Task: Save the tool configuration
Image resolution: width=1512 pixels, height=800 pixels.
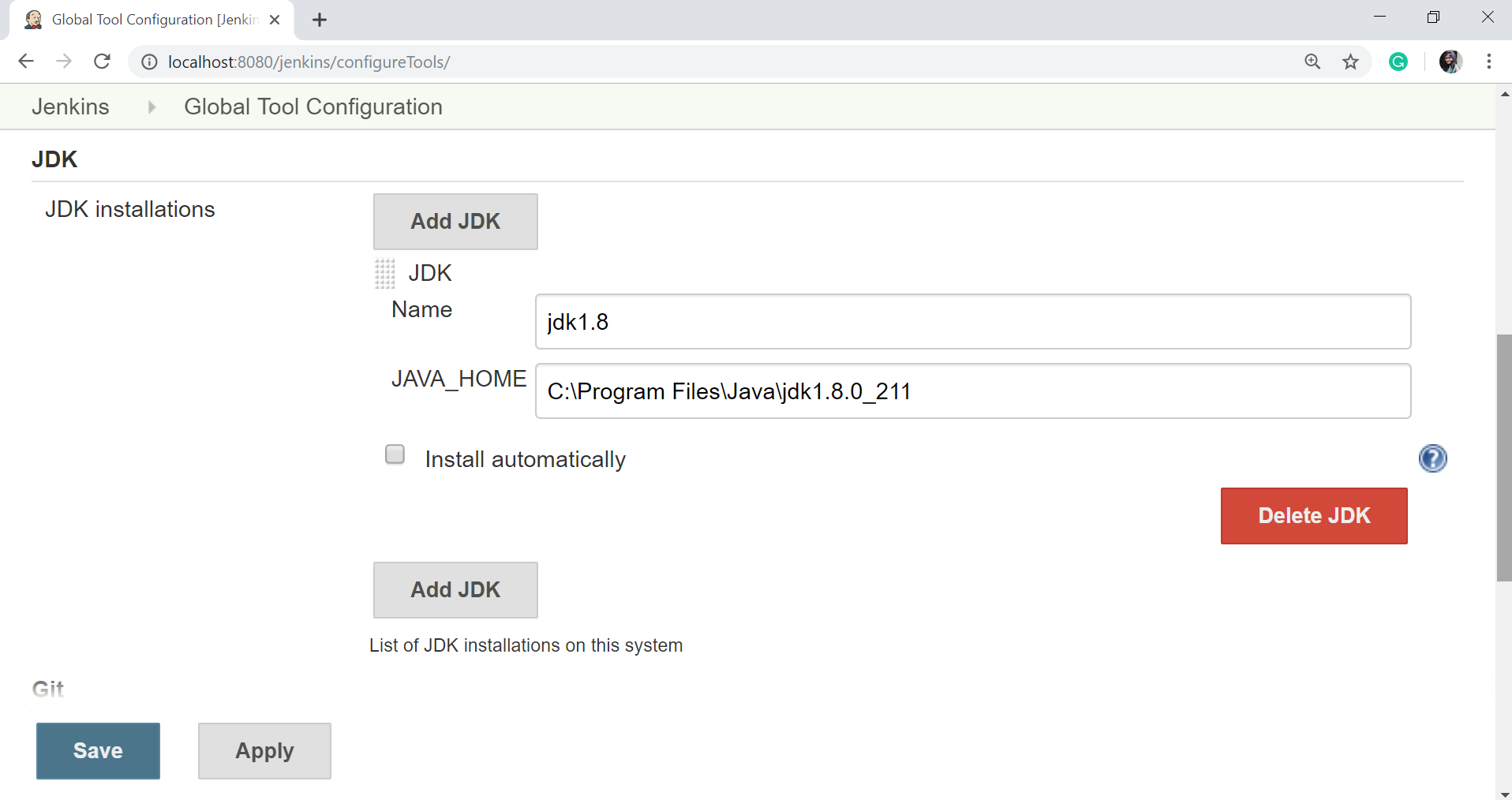Action: 98,751
